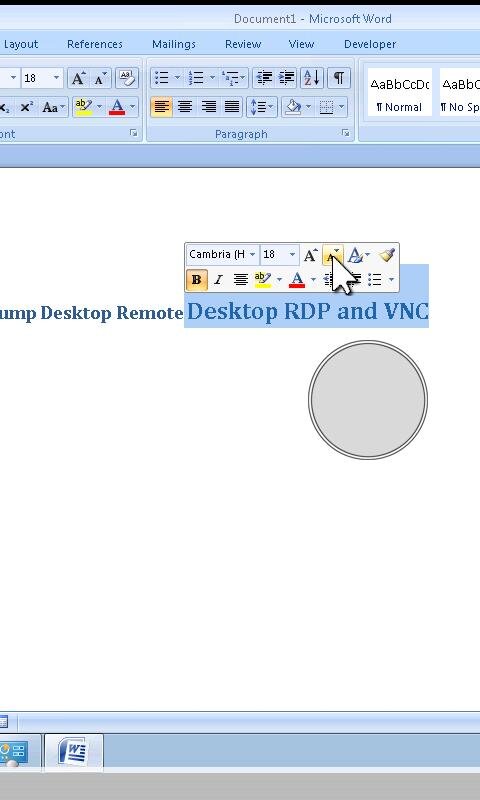Click the Increase Indent icon in ribbon

(287, 78)
